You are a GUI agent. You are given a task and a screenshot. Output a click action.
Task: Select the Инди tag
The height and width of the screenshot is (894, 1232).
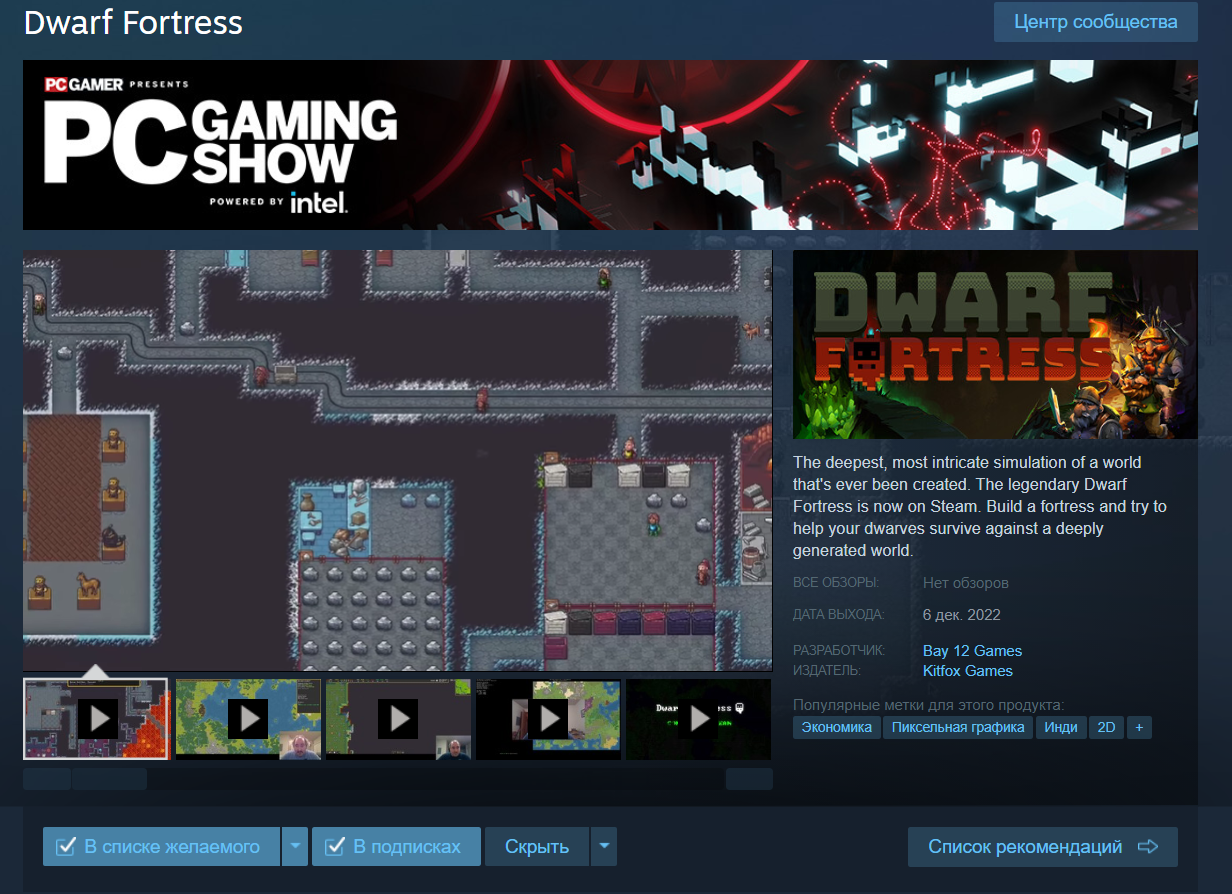tap(1061, 727)
